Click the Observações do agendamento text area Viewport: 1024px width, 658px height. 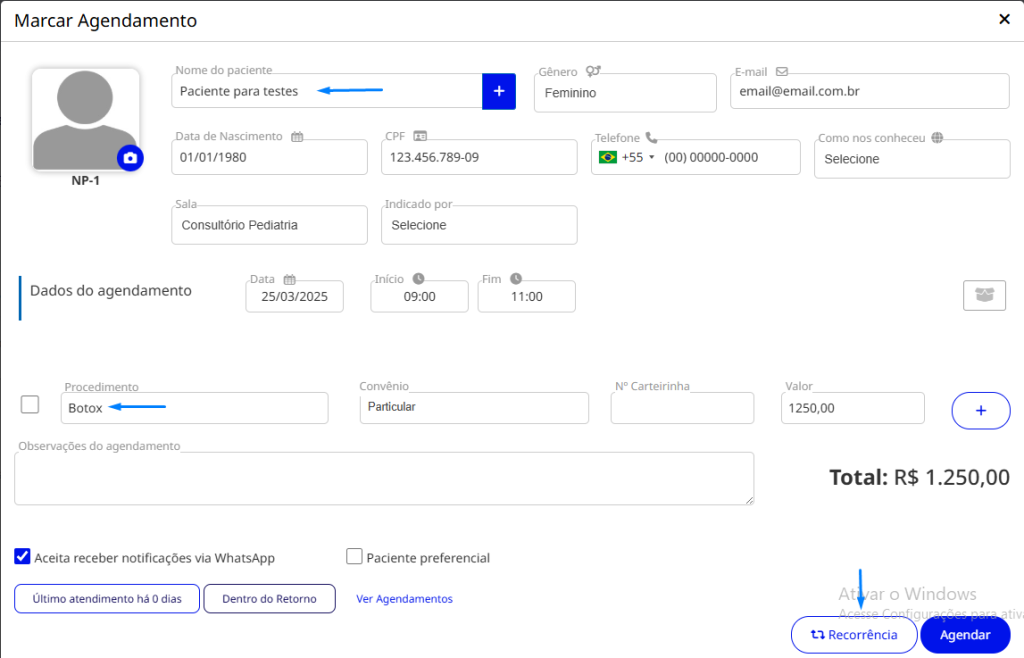pyautogui.click(x=384, y=478)
